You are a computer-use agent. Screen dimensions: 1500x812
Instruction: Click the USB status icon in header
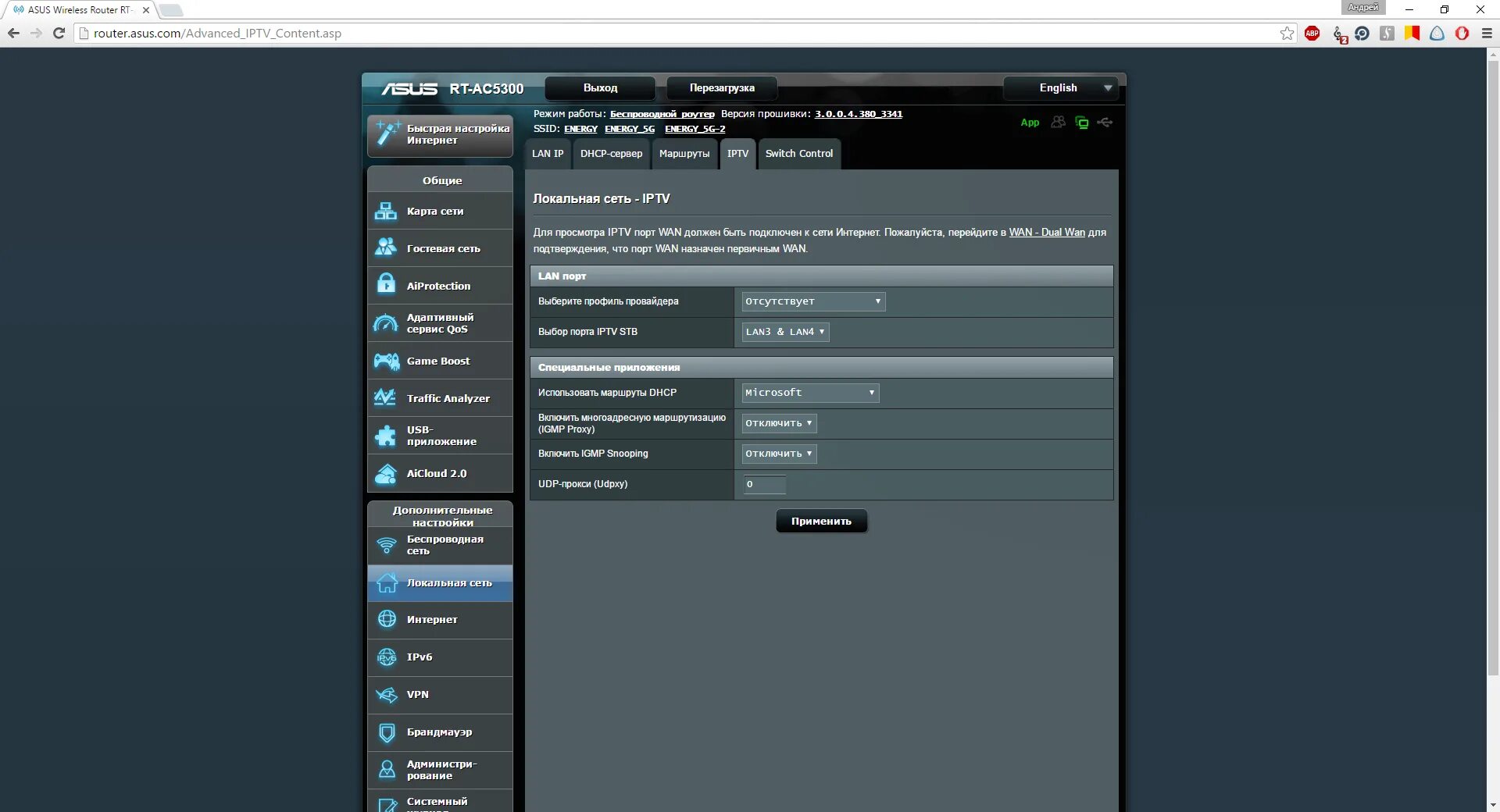click(1105, 122)
